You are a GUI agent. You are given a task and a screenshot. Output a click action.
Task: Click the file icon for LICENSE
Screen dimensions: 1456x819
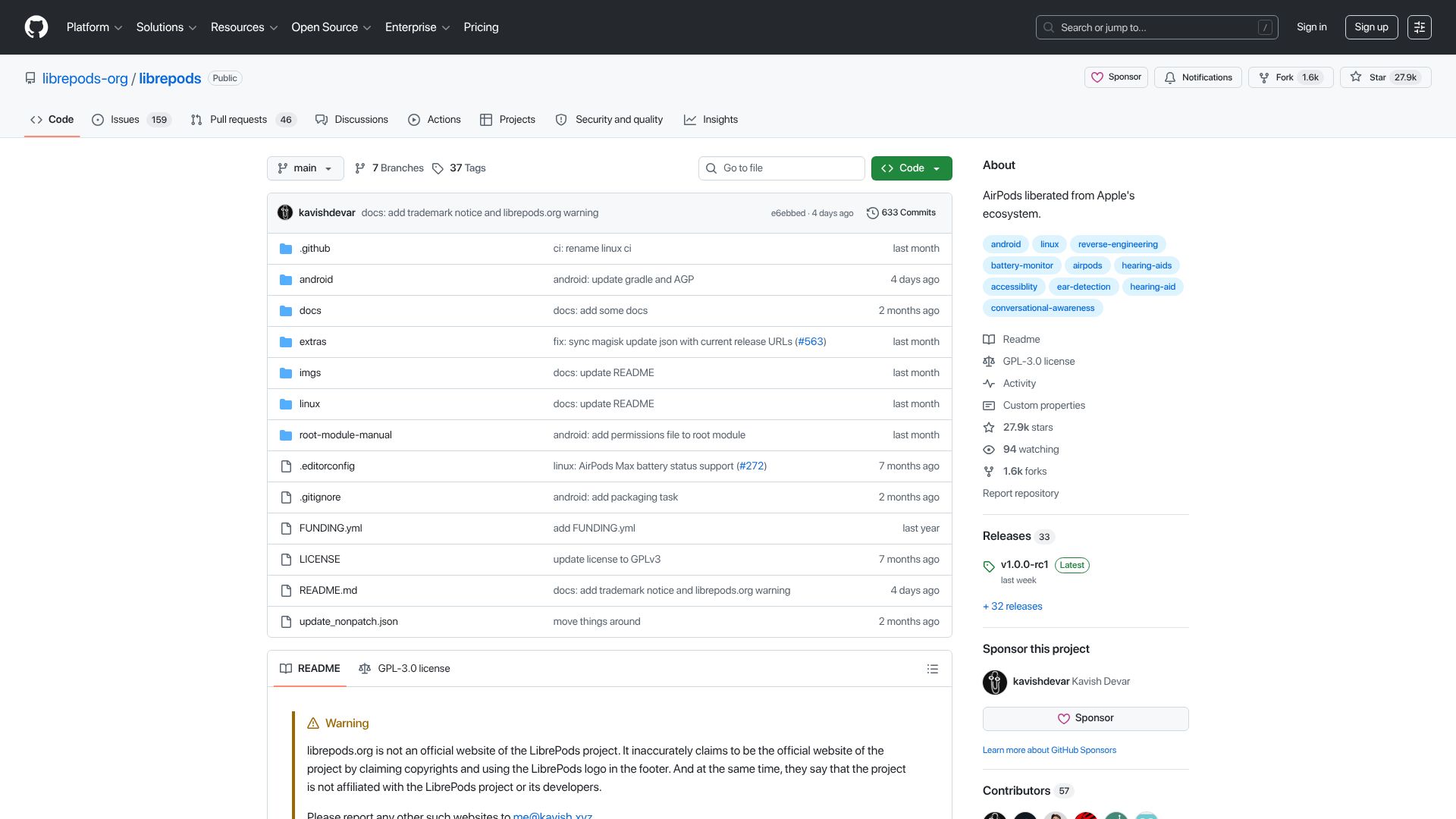(x=286, y=560)
